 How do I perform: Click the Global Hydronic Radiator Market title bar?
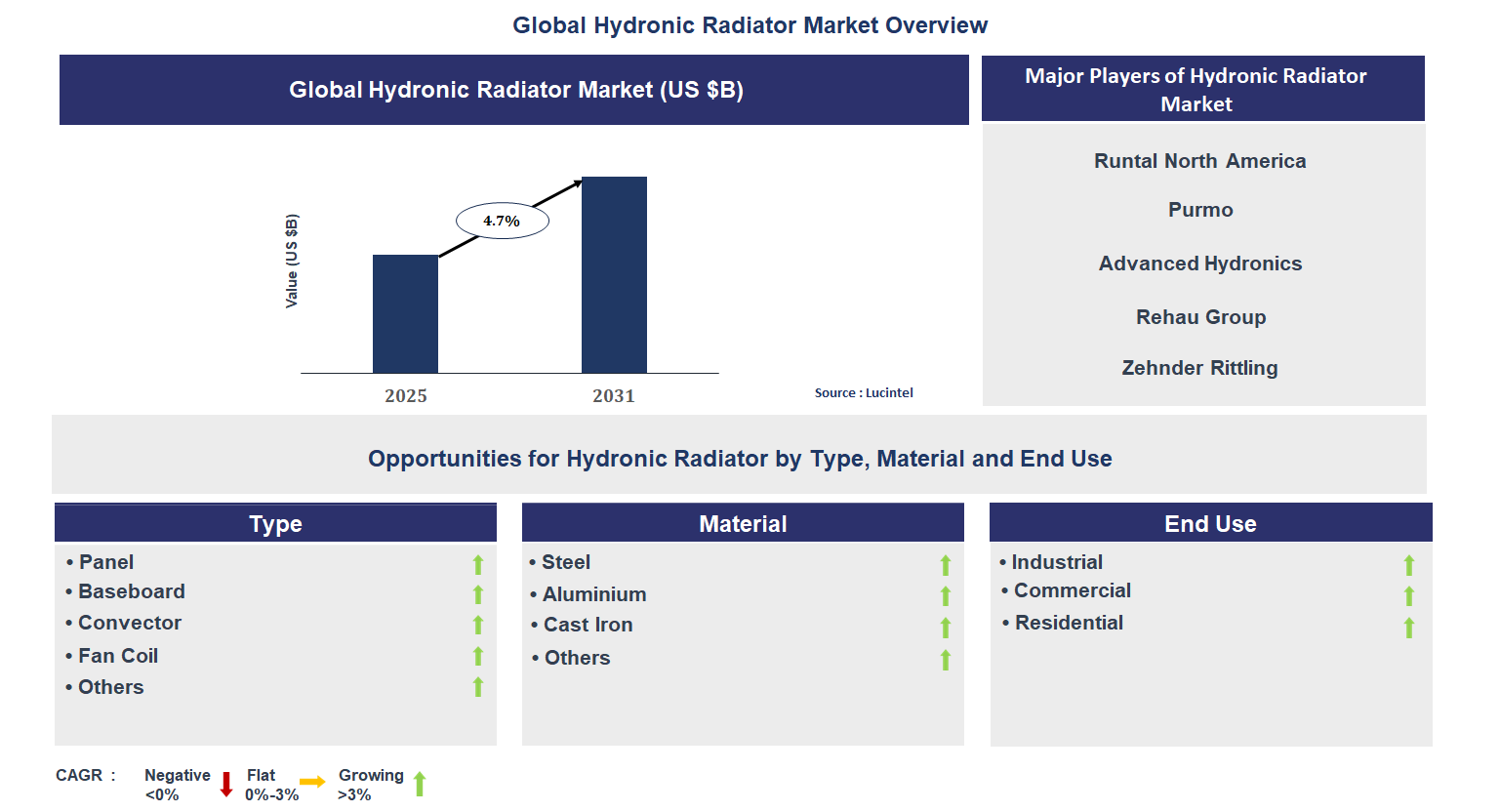click(x=514, y=89)
